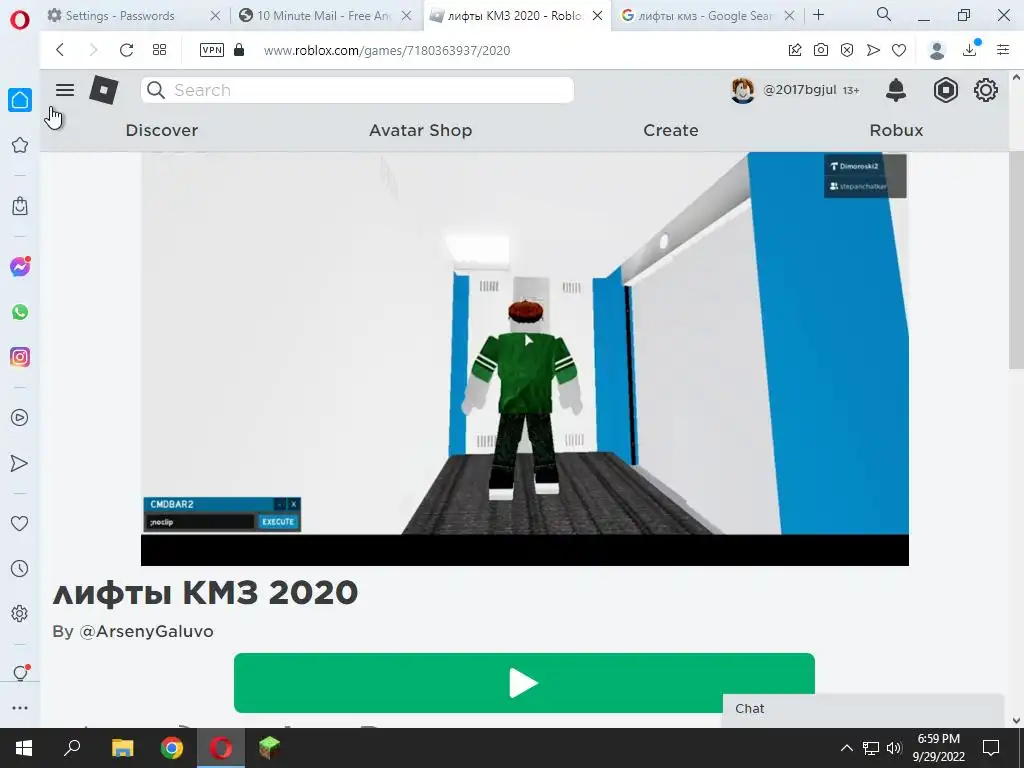
Task: Show hidden tray icons chevron
Action: (846, 748)
